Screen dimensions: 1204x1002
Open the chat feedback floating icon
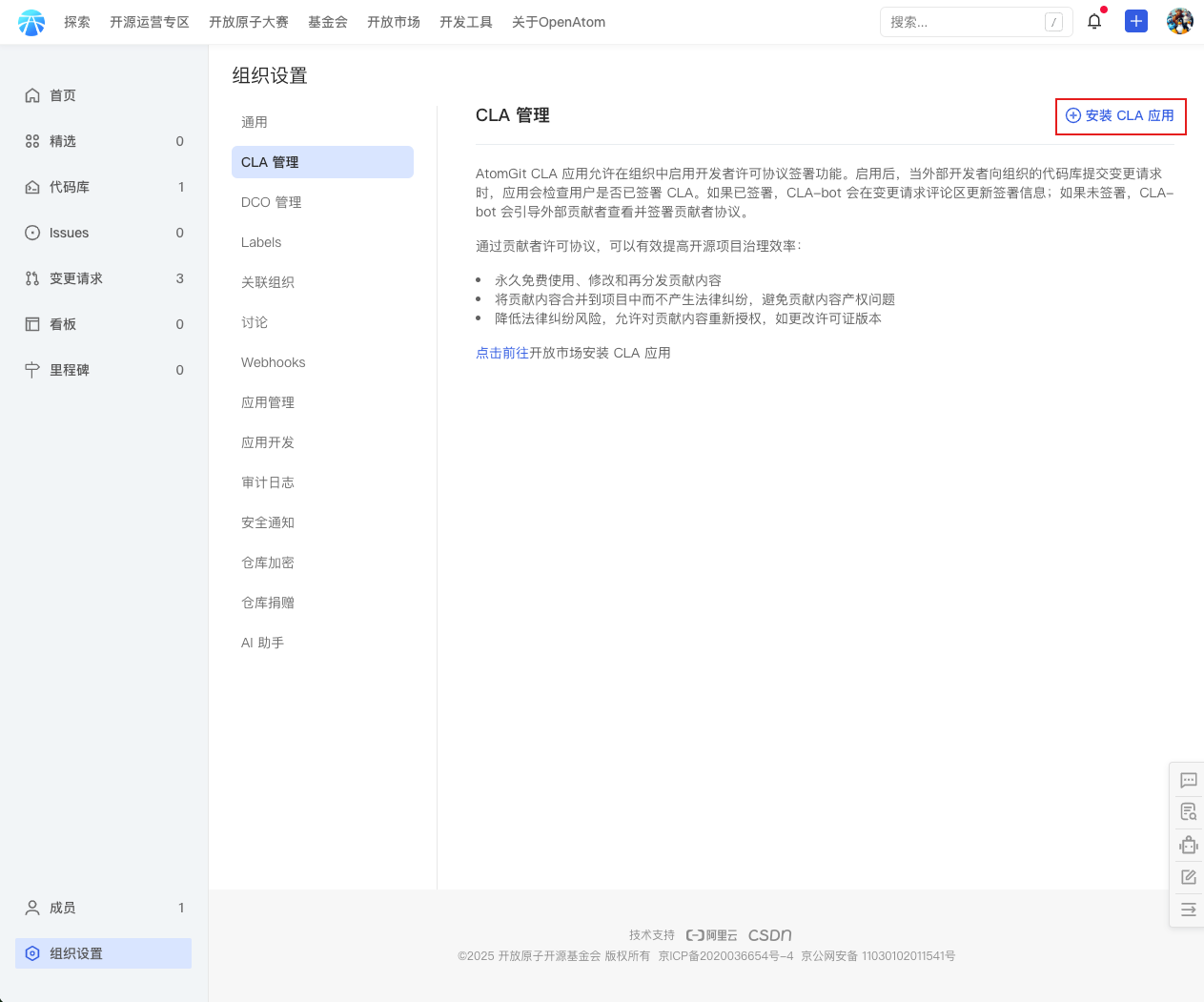click(x=1188, y=780)
